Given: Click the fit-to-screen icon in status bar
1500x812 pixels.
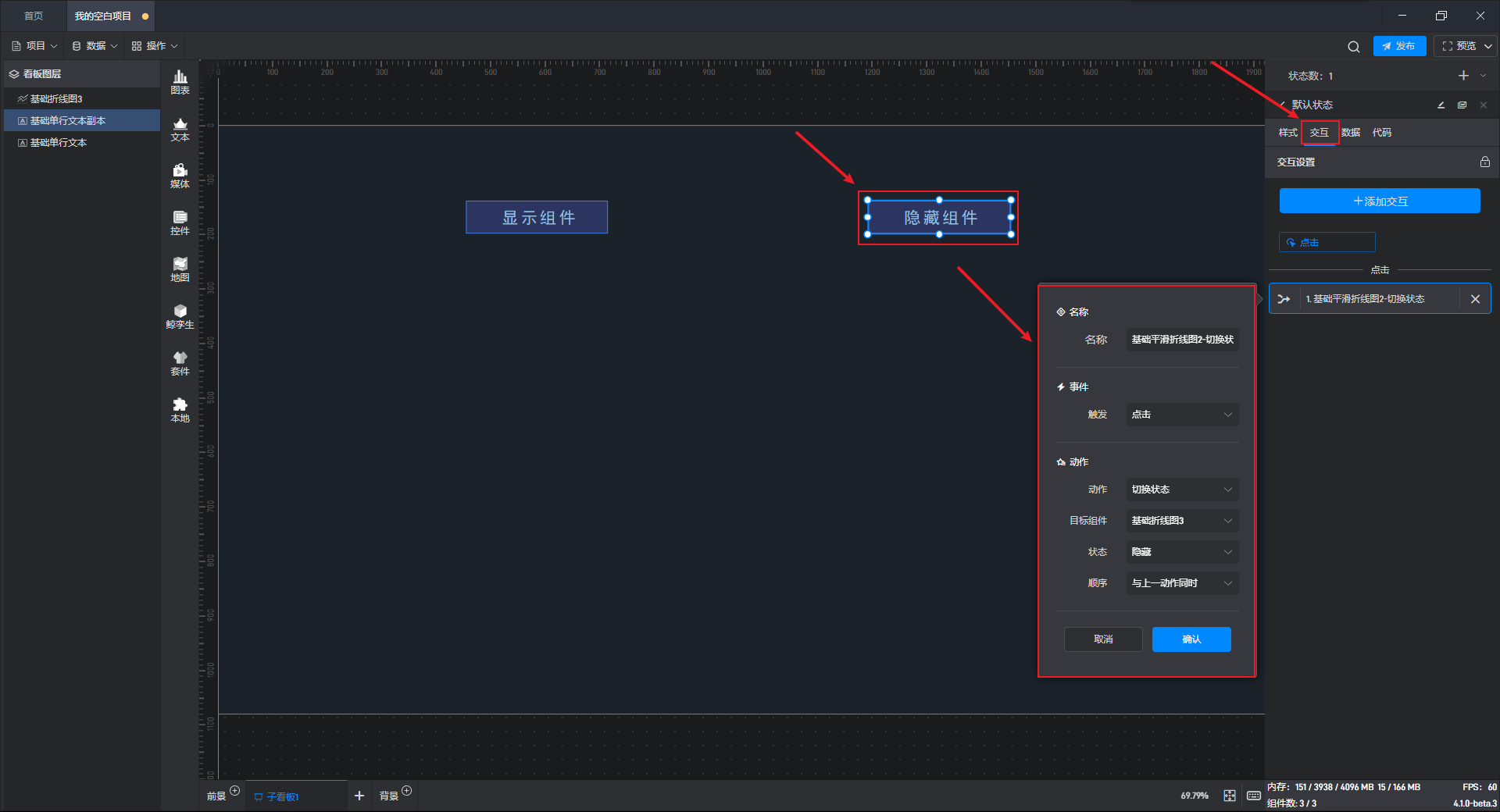Looking at the screenshot, I should click(x=1230, y=796).
